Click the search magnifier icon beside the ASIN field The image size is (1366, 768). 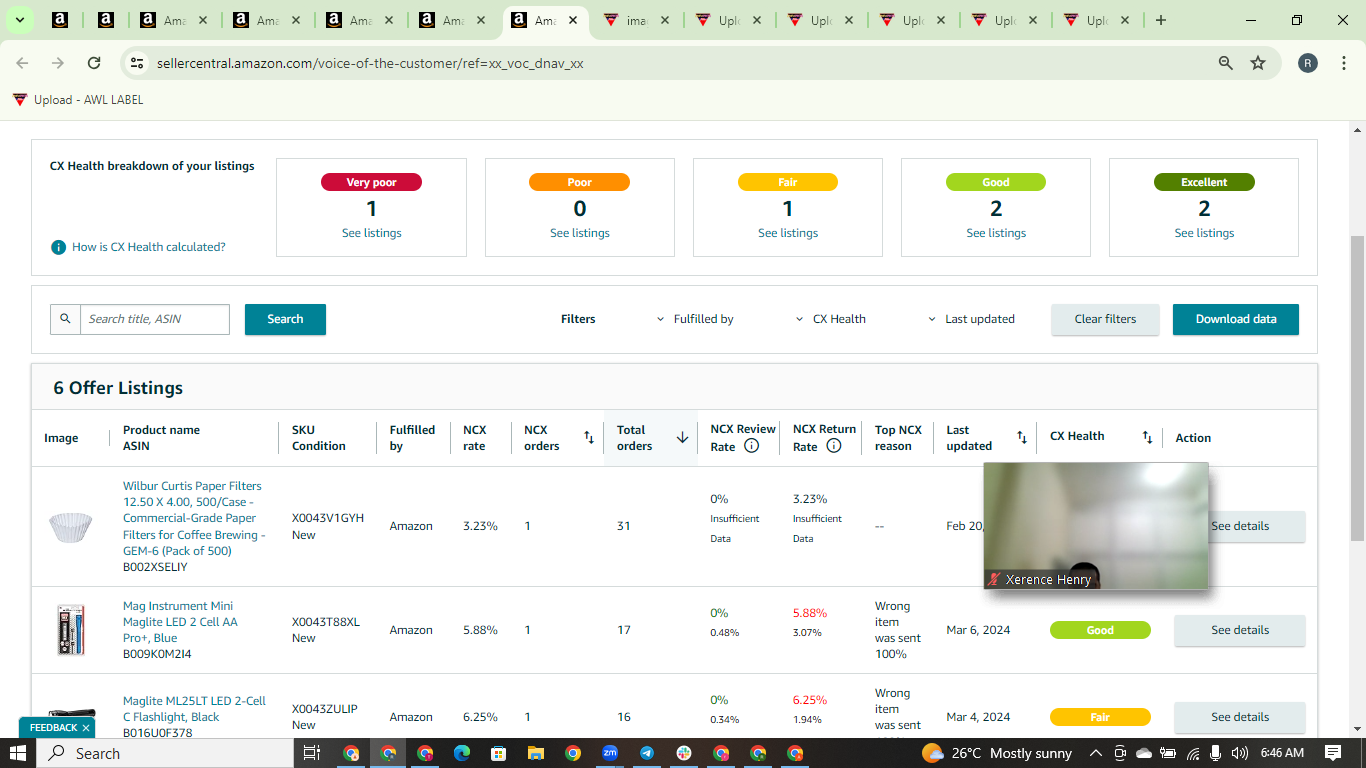point(65,319)
